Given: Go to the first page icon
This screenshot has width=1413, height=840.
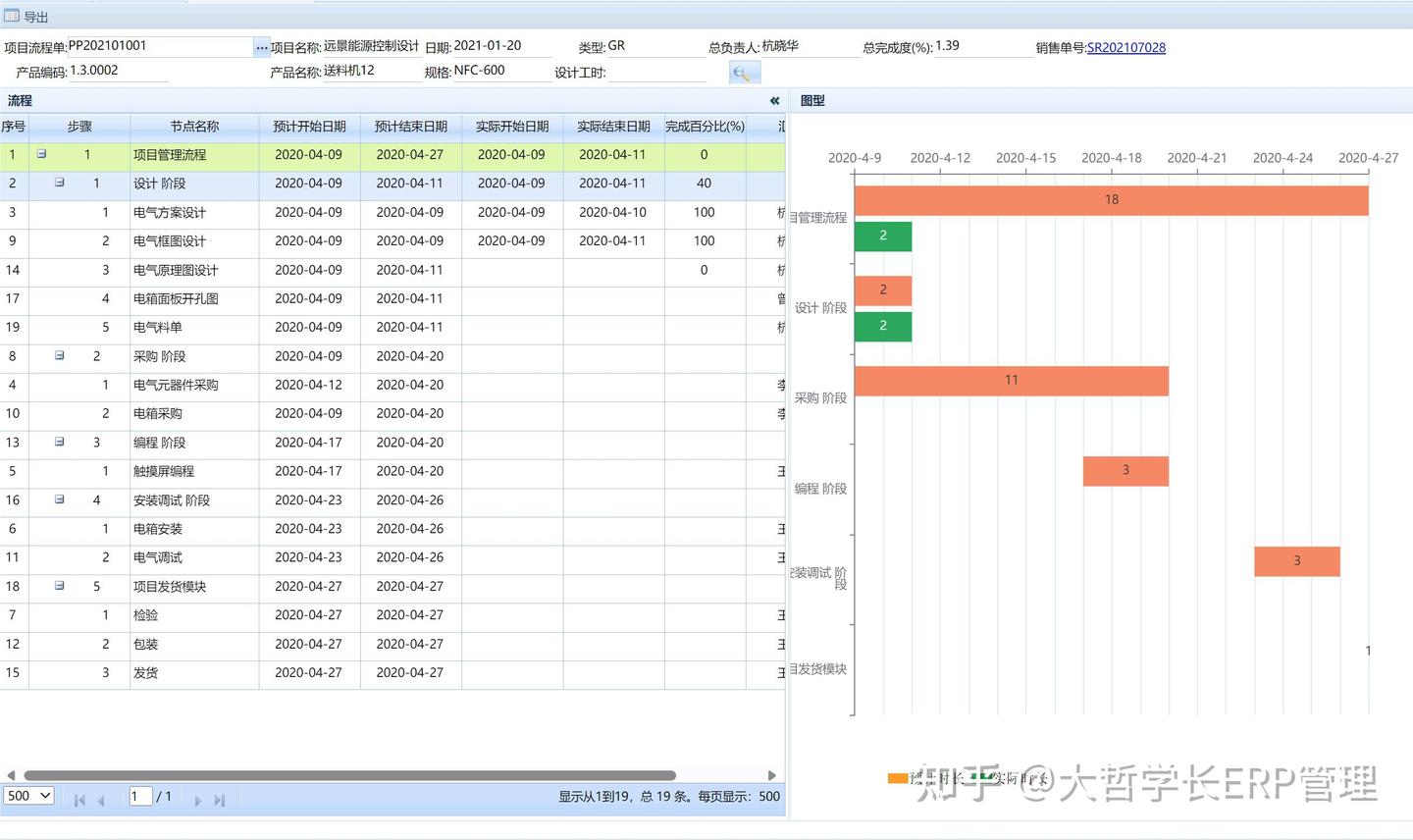Looking at the screenshot, I should click(79, 800).
